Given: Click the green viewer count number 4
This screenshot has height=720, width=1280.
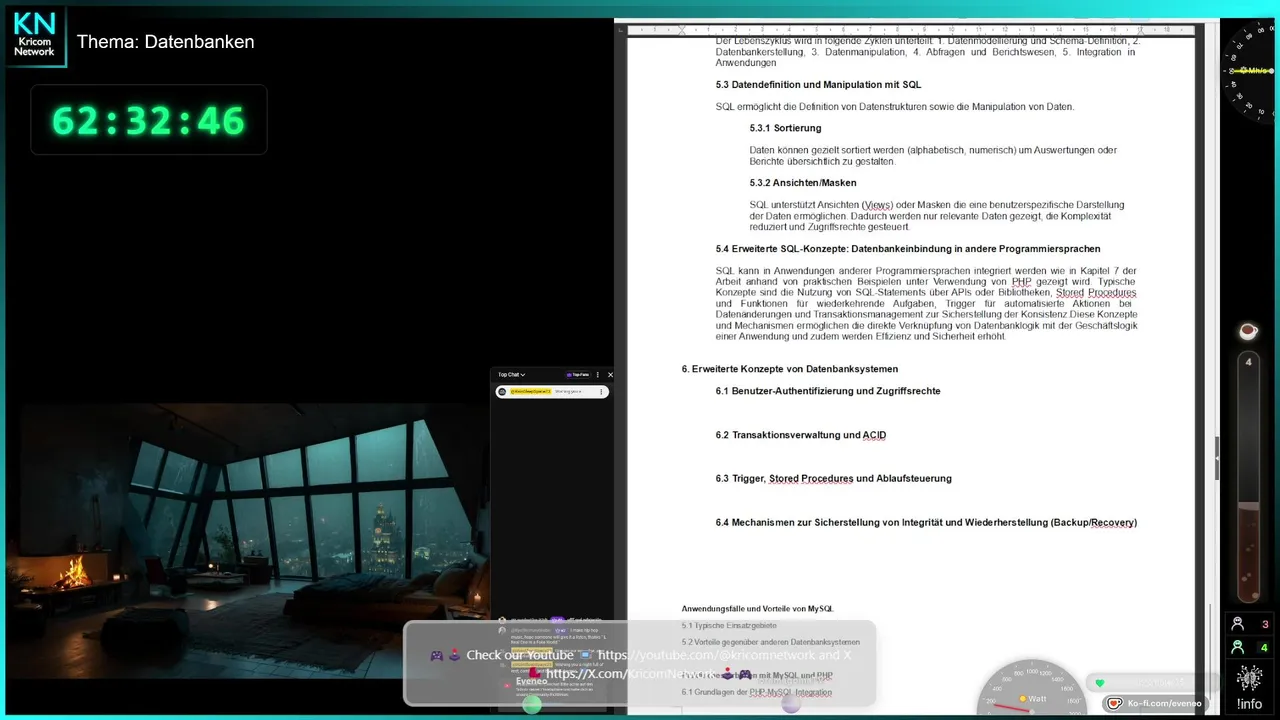Looking at the screenshot, I should pyautogui.click(x=1265, y=648).
